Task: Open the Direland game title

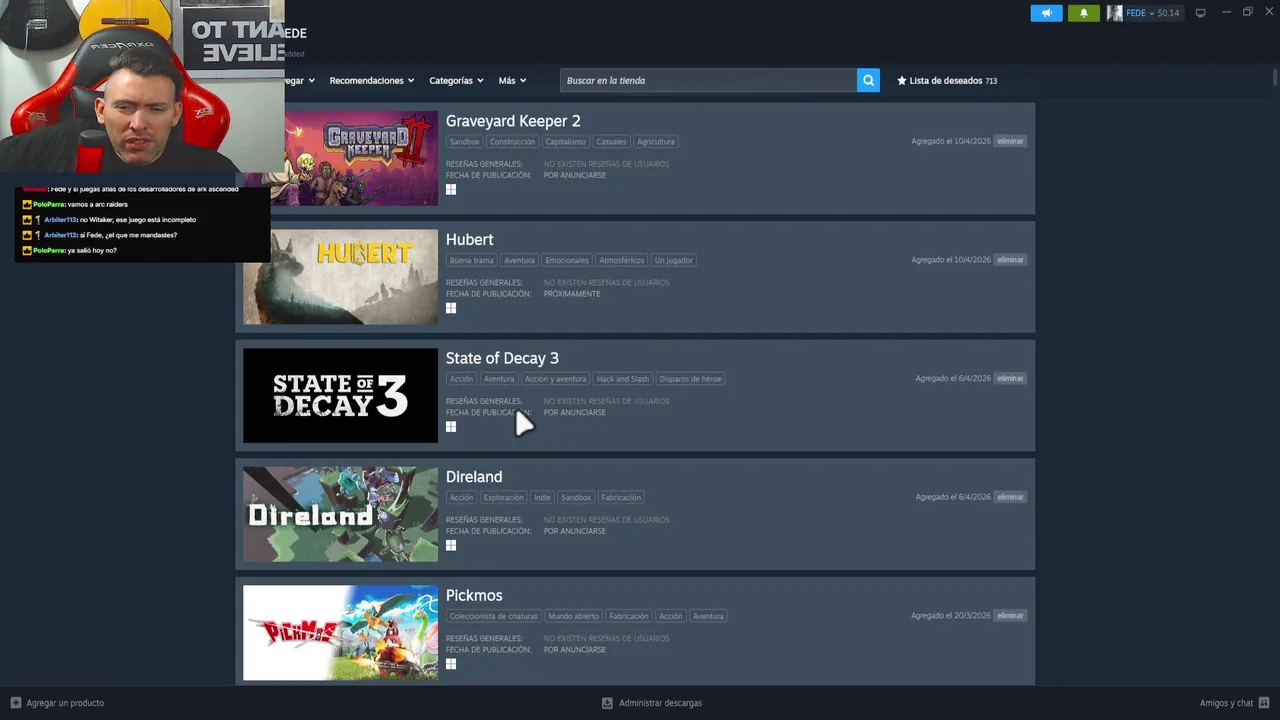Action: pyautogui.click(x=474, y=477)
